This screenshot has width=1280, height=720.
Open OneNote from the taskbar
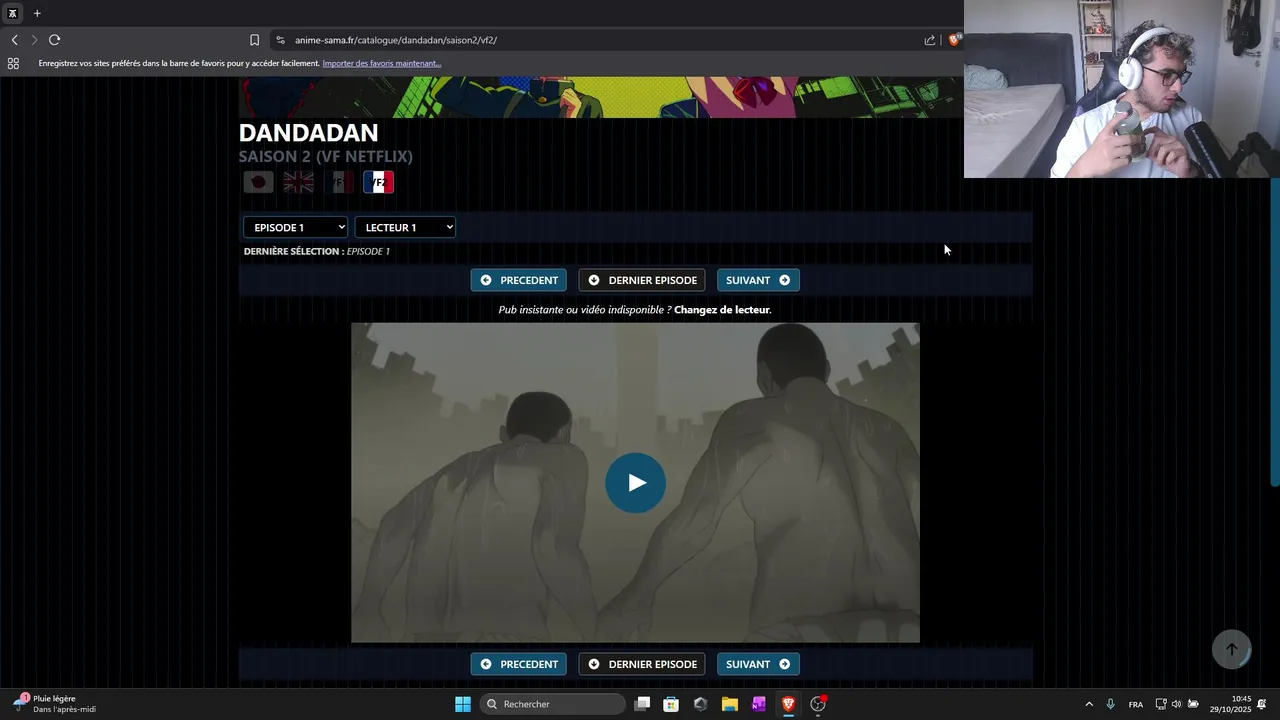coord(758,704)
